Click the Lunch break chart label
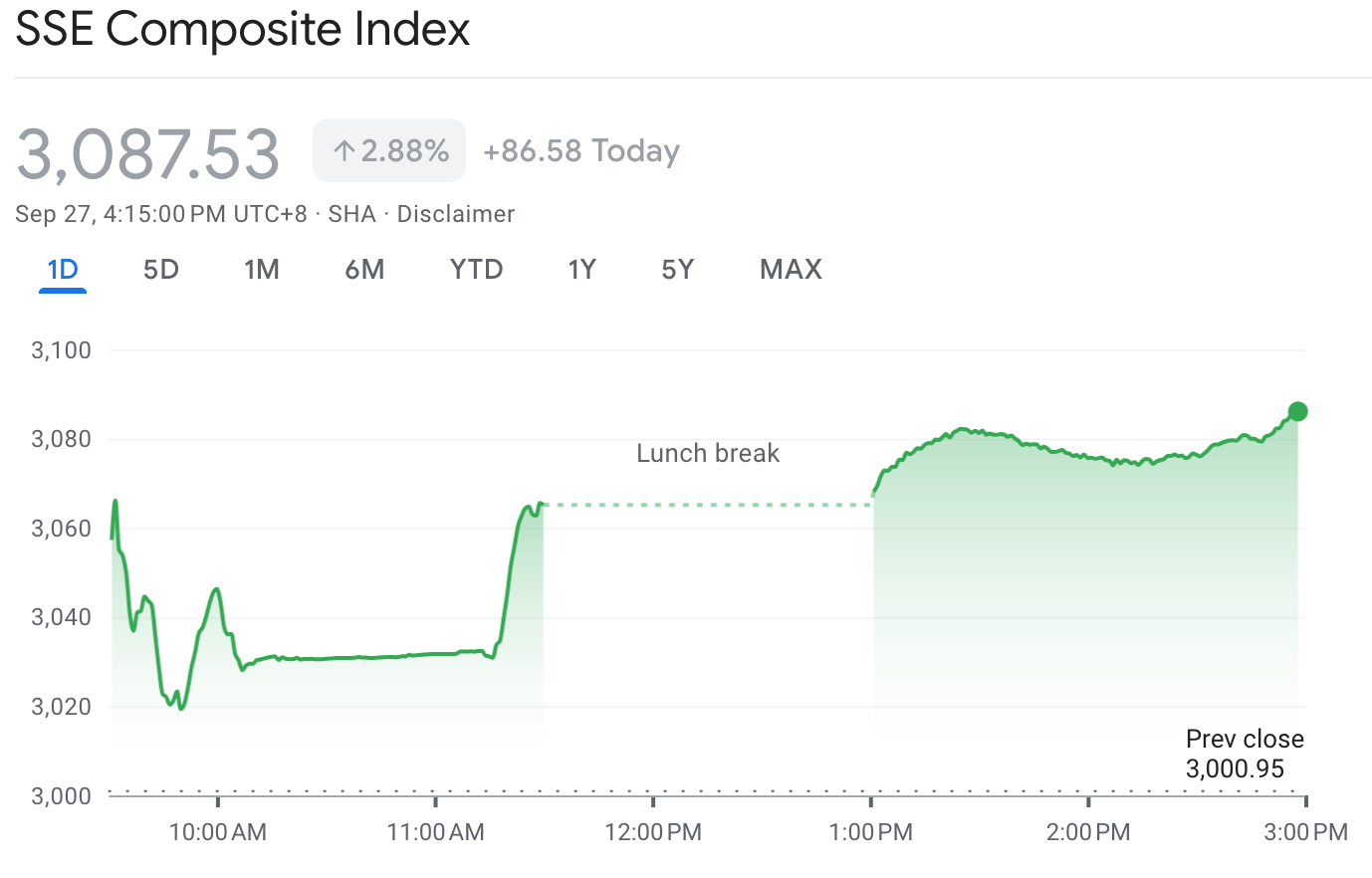This screenshot has width=1372, height=878. point(708,454)
